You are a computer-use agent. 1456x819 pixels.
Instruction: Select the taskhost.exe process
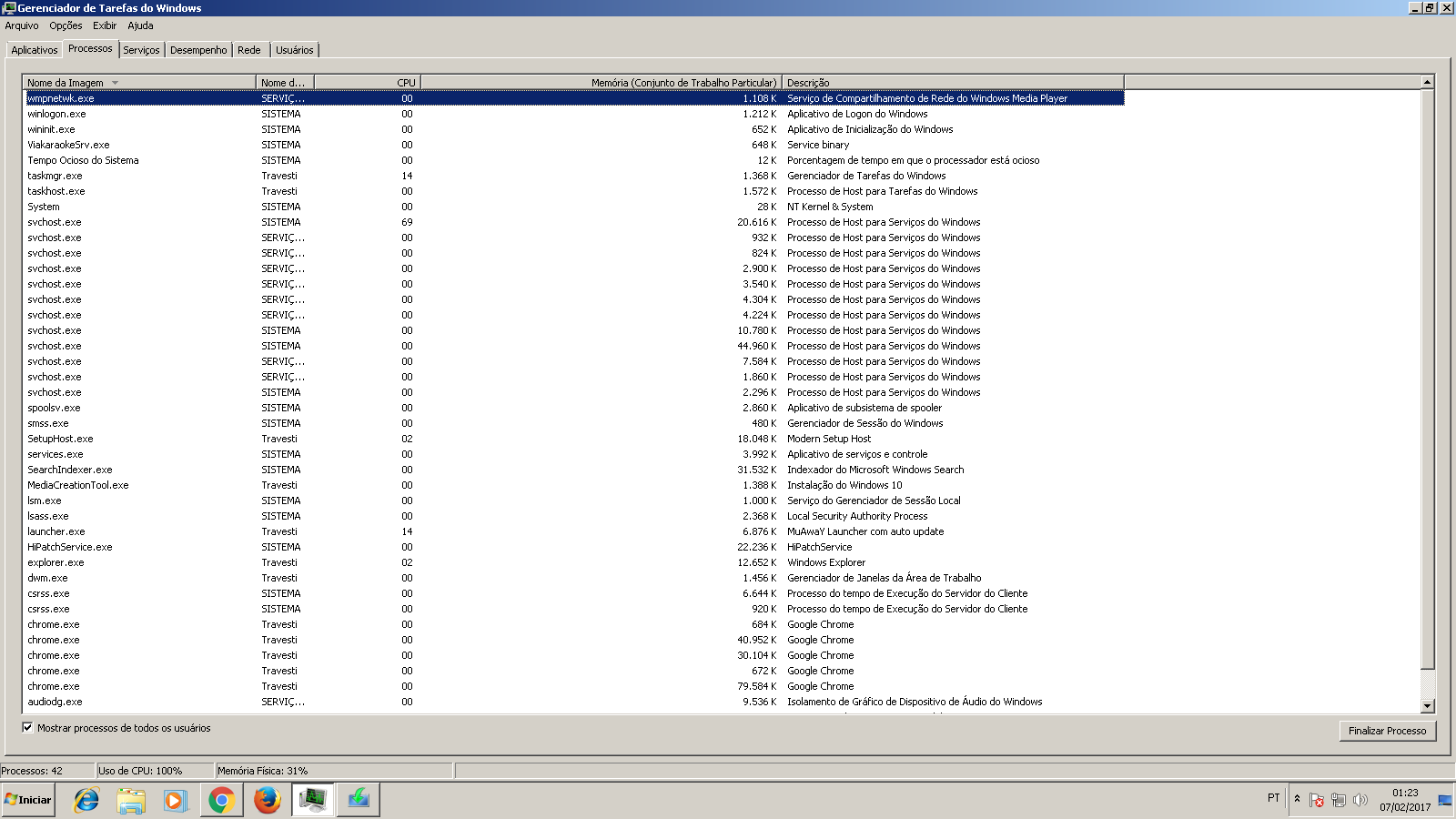coord(574,191)
